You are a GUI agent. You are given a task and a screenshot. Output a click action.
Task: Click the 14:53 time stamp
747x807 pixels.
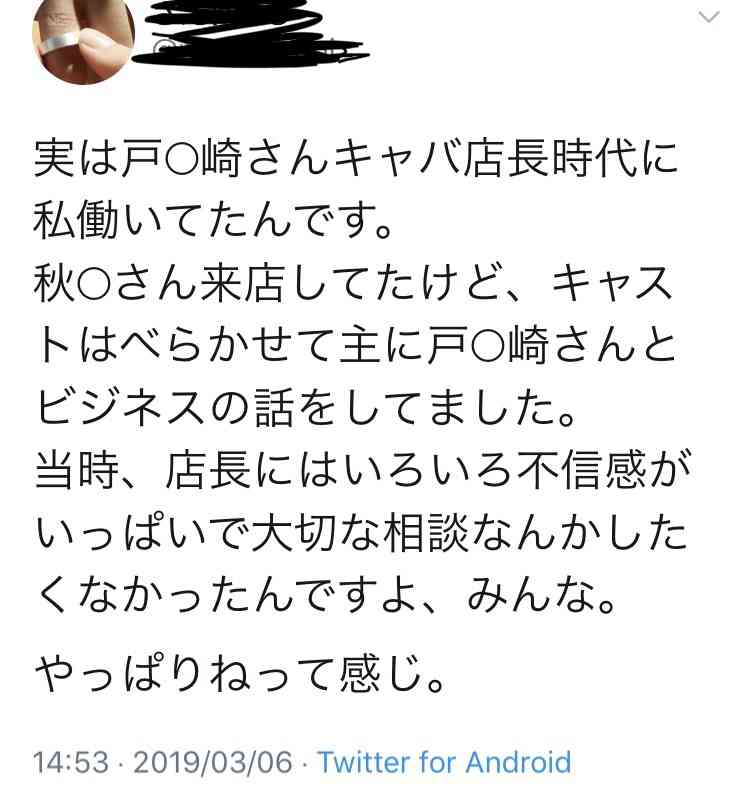71,762
